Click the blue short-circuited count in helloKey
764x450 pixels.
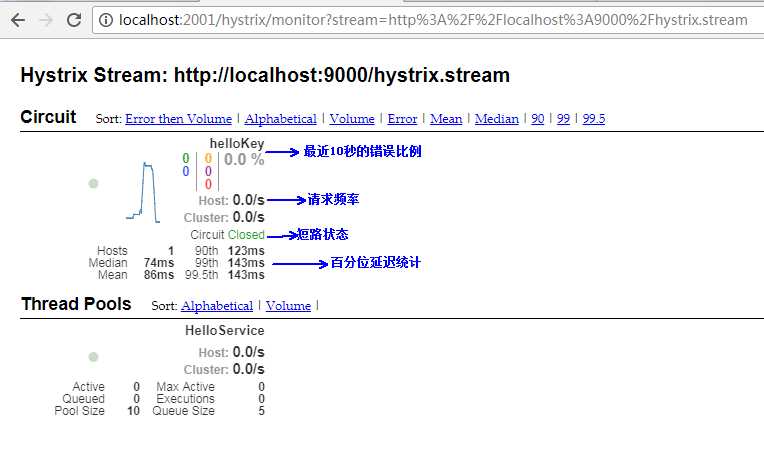[186, 171]
